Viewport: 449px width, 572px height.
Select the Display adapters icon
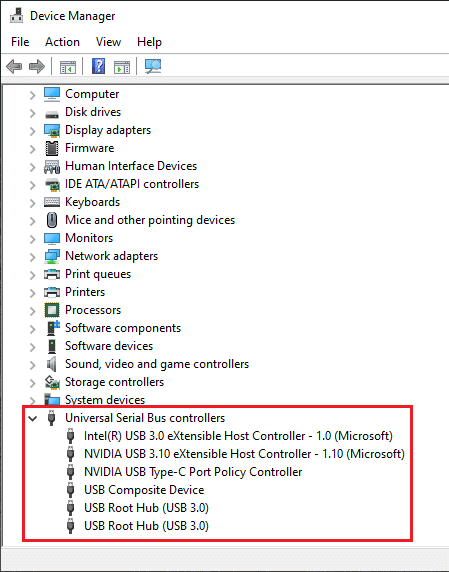pyautogui.click(x=52, y=130)
